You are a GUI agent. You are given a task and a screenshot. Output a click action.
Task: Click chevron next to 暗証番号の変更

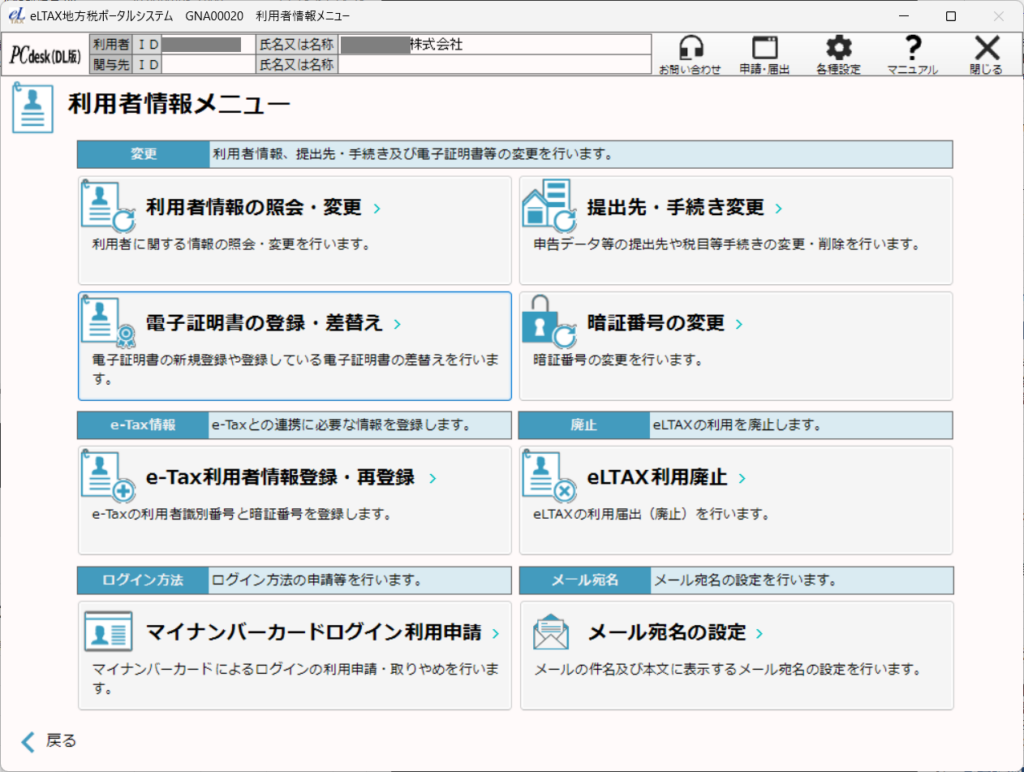(739, 324)
